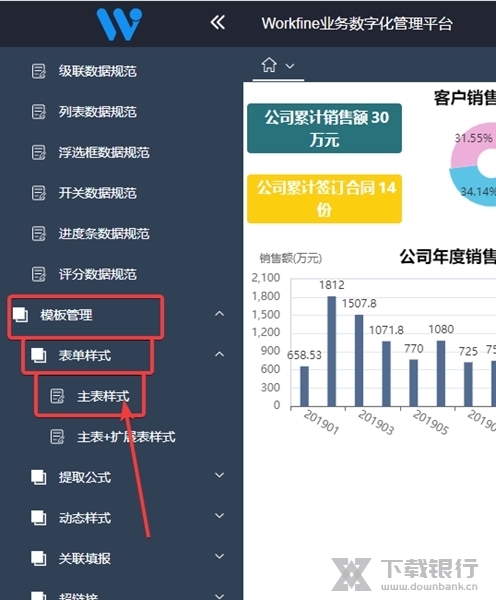Click icon beside 列表数据规范
Screen dimensions: 496x600
pyautogui.click(x=39, y=112)
